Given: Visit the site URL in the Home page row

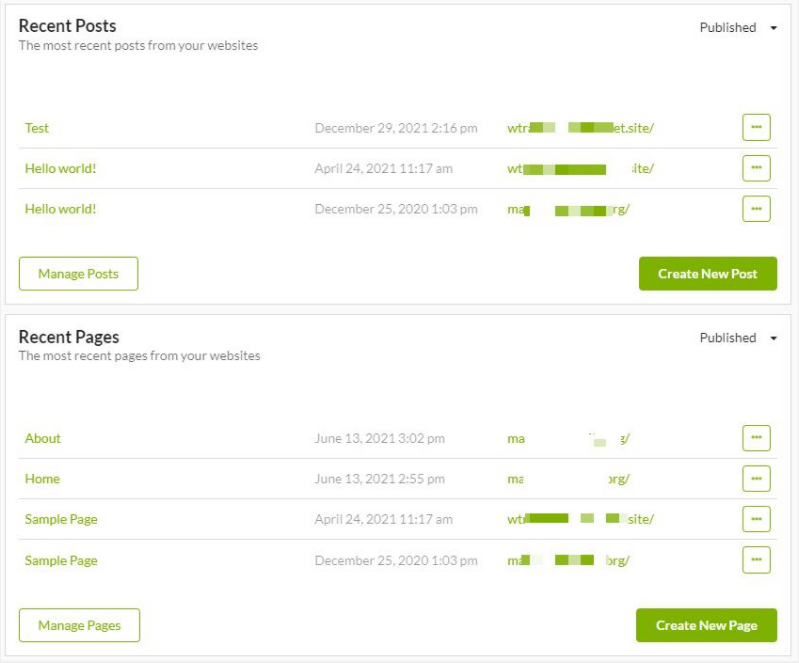Looking at the screenshot, I should tap(569, 479).
